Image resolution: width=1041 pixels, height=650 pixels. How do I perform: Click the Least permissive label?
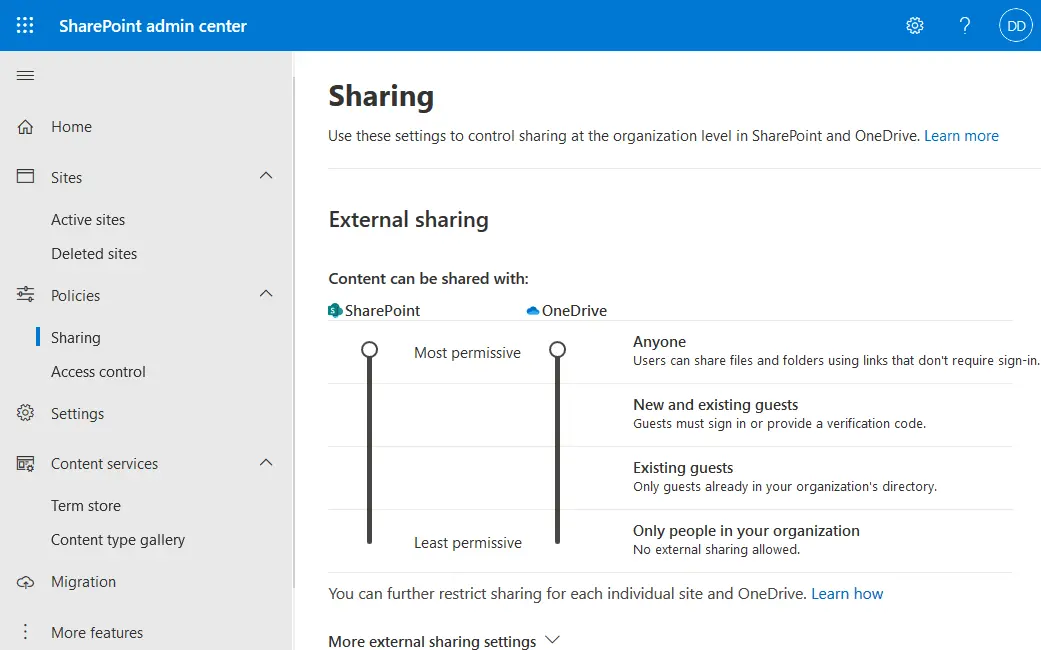tap(468, 542)
